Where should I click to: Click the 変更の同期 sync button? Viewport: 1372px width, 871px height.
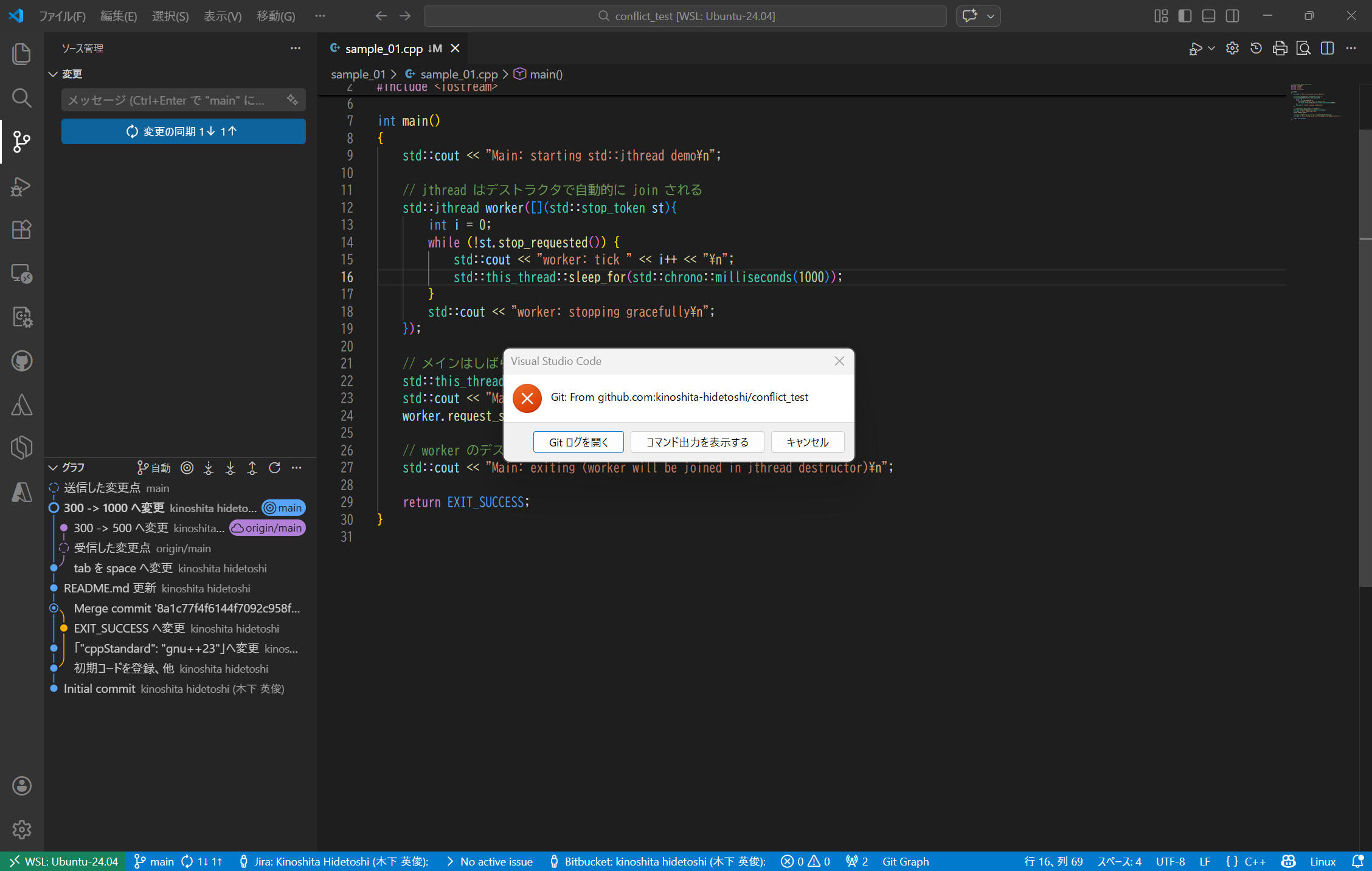(x=183, y=131)
